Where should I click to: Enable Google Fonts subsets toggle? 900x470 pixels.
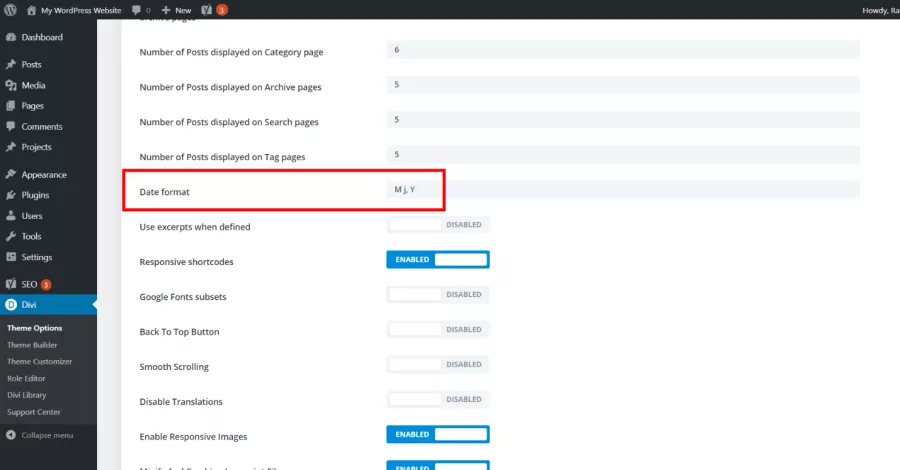click(x=438, y=294)
